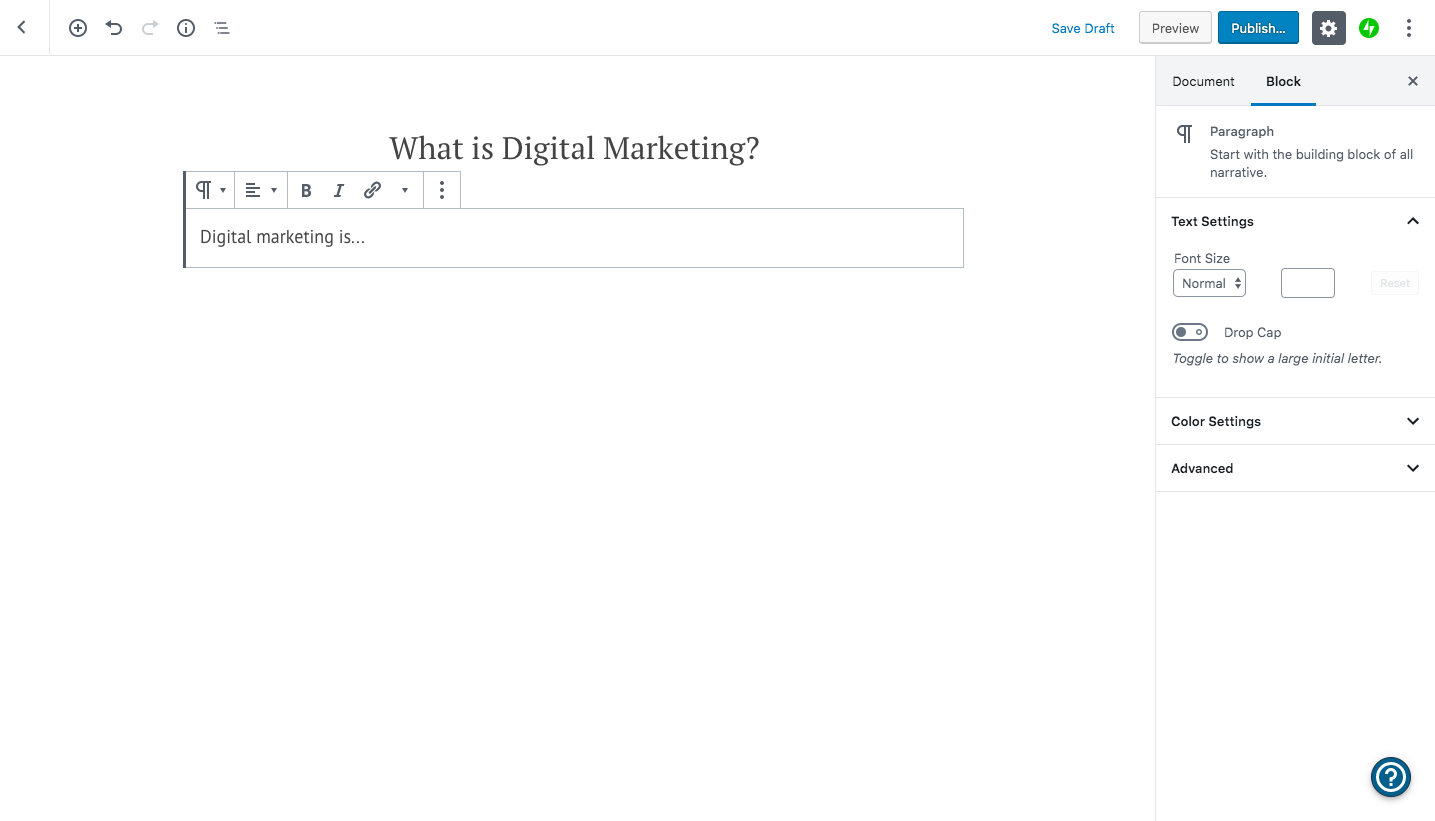This screenshot has height=821, width=1435.
Task: Apply bold formatting
Action: point(306,190)
